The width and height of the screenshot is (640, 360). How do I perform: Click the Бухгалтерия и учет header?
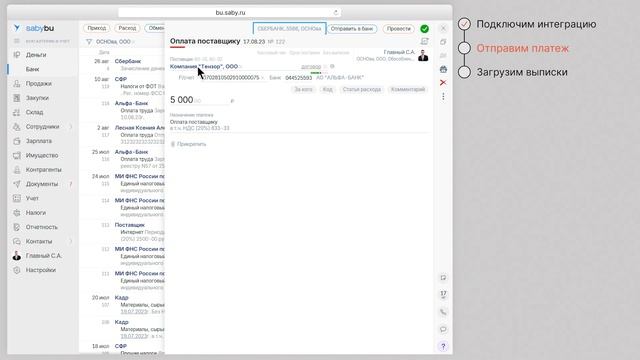point(47,41)
